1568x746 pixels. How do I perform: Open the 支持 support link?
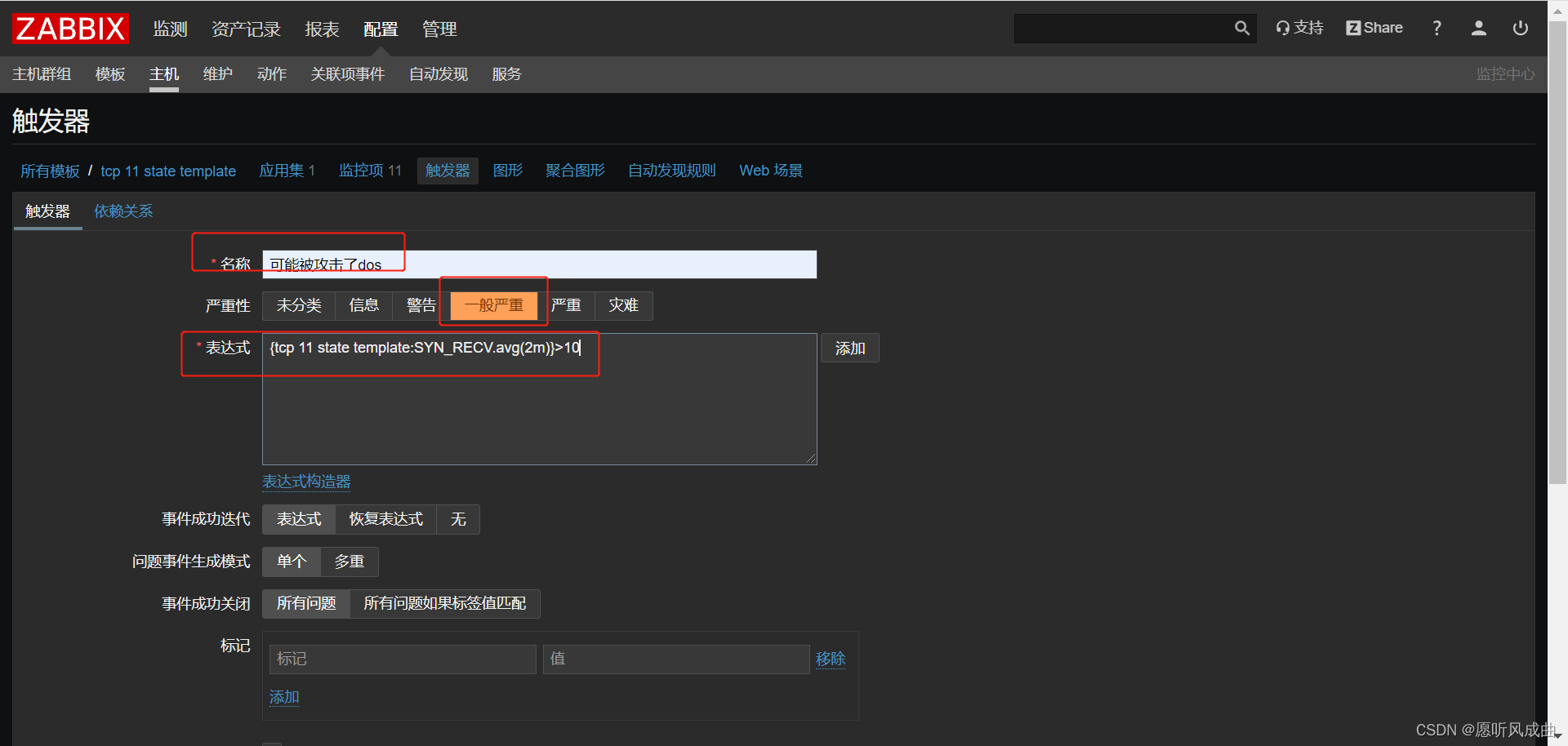point(1299,29)
